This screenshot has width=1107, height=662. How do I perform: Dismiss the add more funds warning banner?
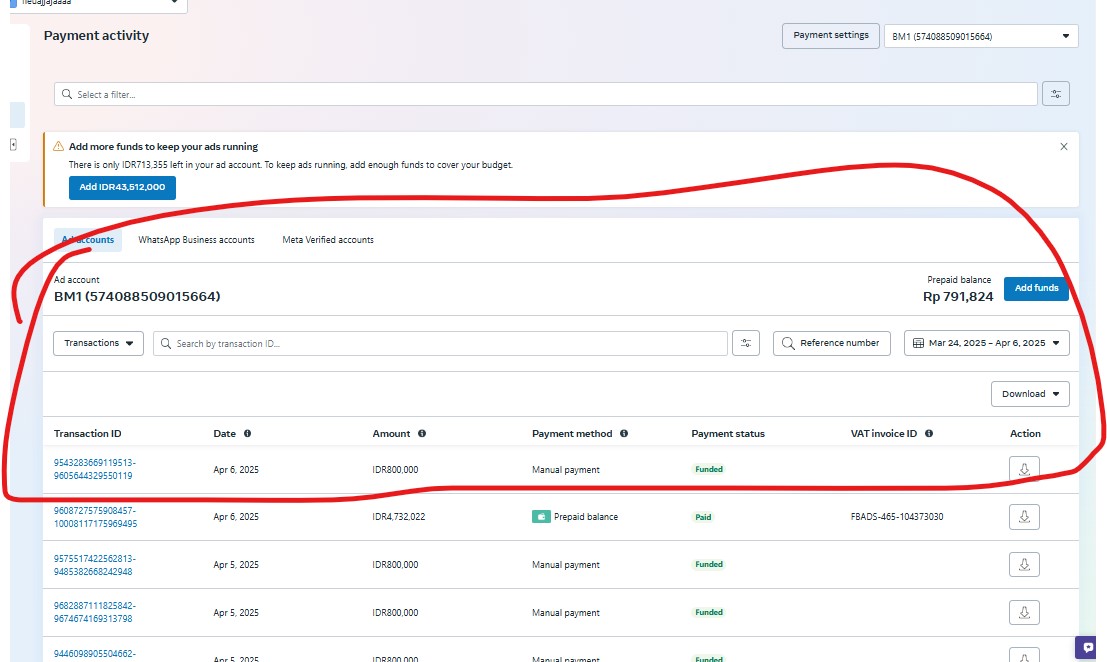point(1063,146)
